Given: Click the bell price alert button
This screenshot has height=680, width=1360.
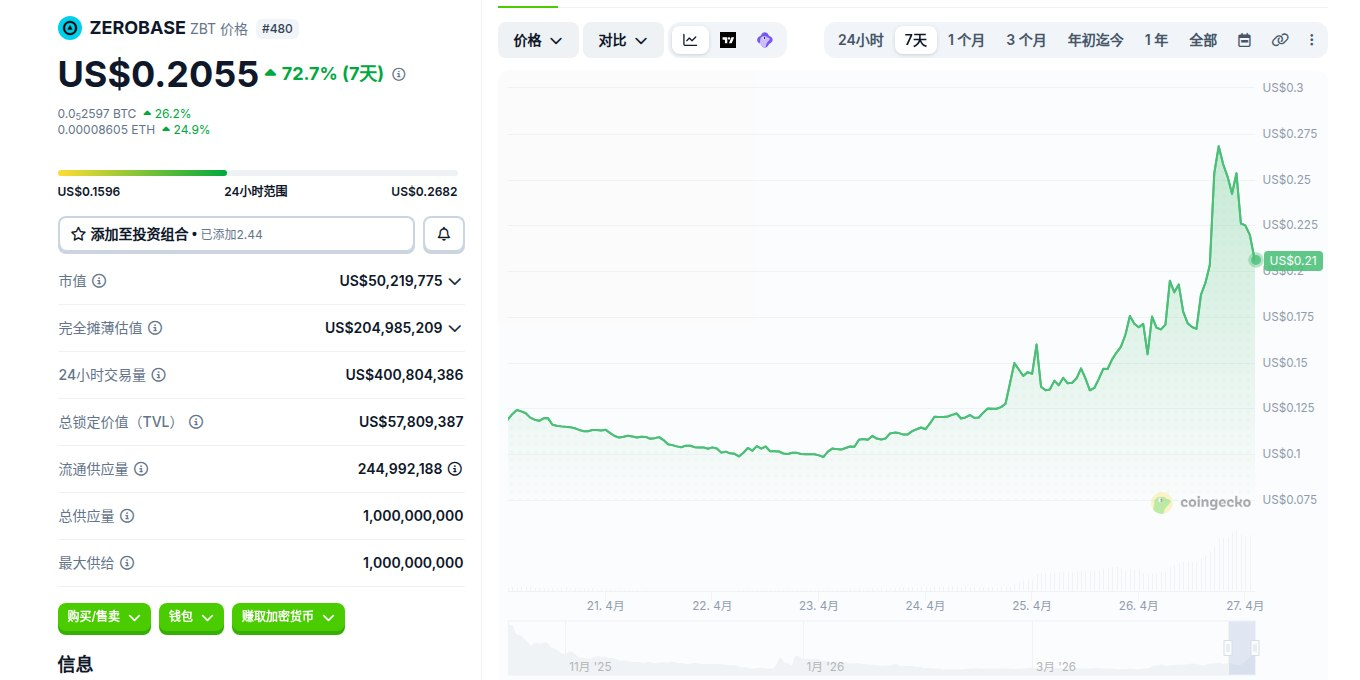Looking at the screenshot, I should coord(444,235).
